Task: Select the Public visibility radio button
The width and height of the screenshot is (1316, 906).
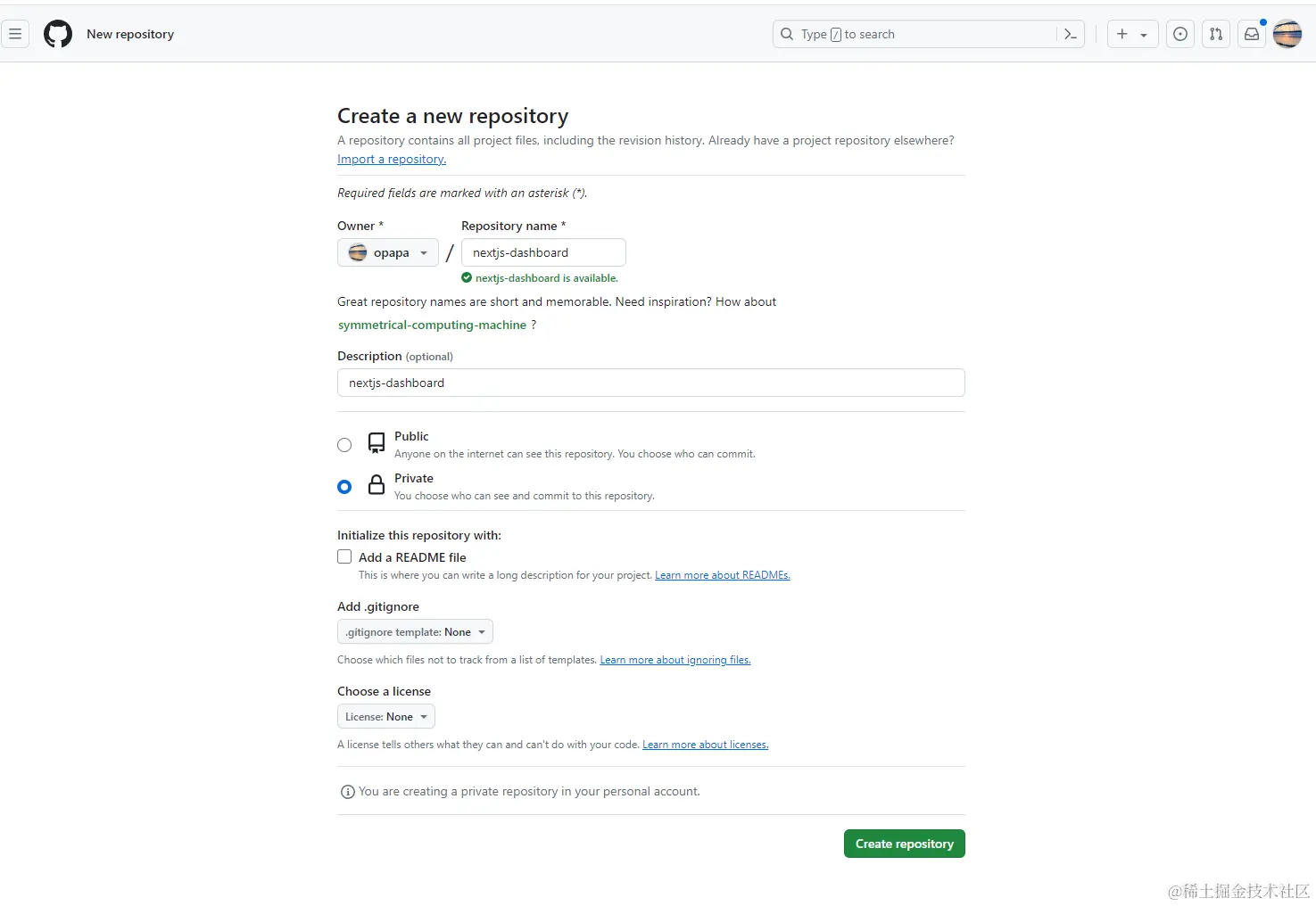Action: tap(344, 445)
